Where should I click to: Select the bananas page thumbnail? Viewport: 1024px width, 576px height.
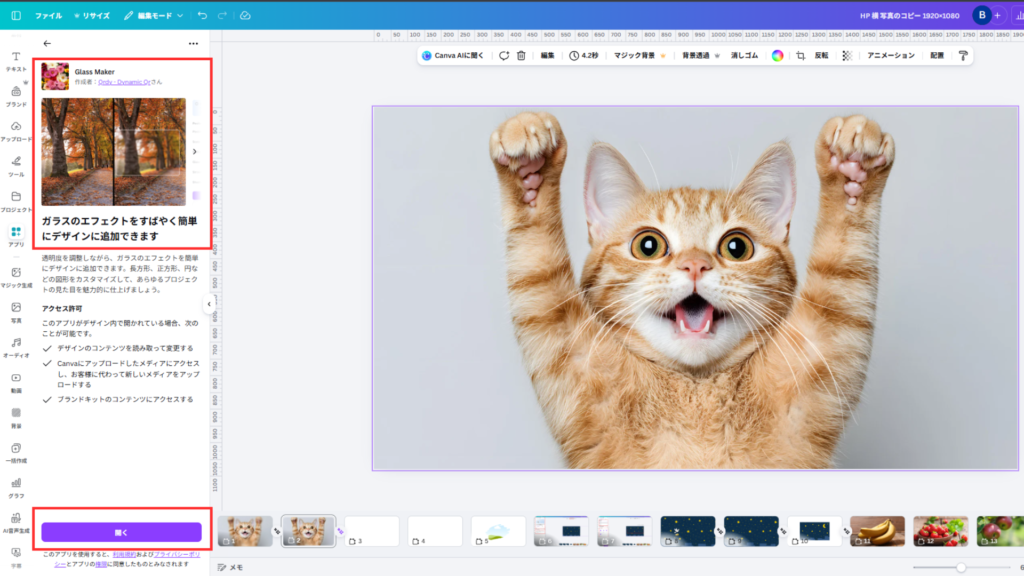pos(877,531)
